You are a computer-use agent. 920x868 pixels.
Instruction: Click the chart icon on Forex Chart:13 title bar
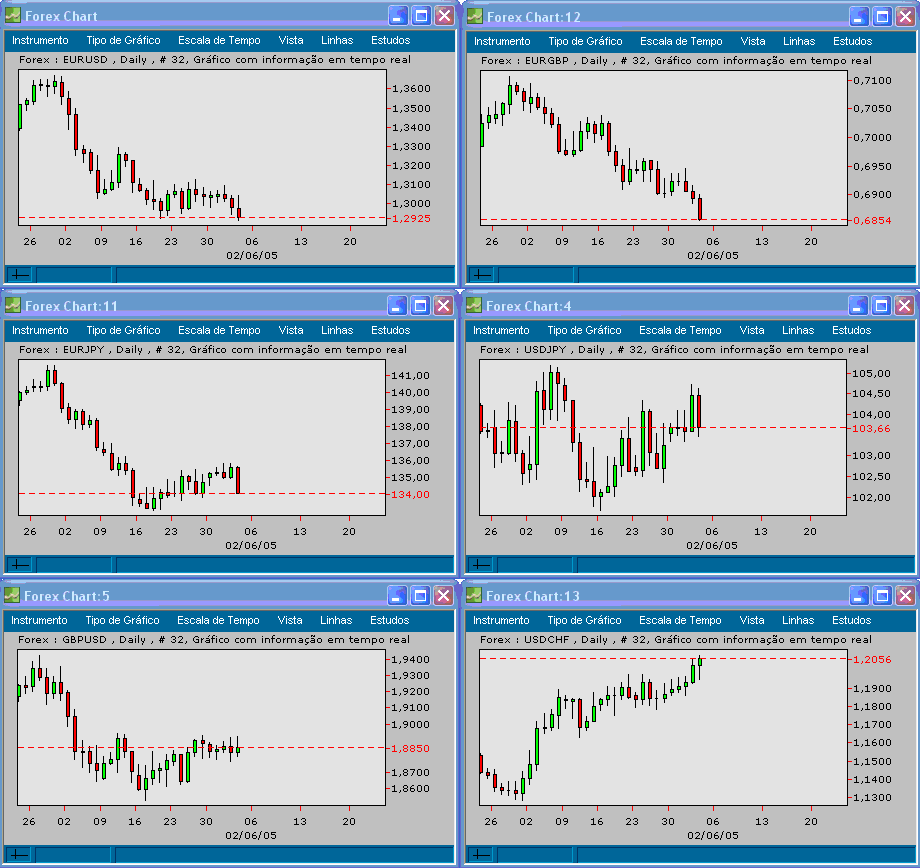(476, 595)
